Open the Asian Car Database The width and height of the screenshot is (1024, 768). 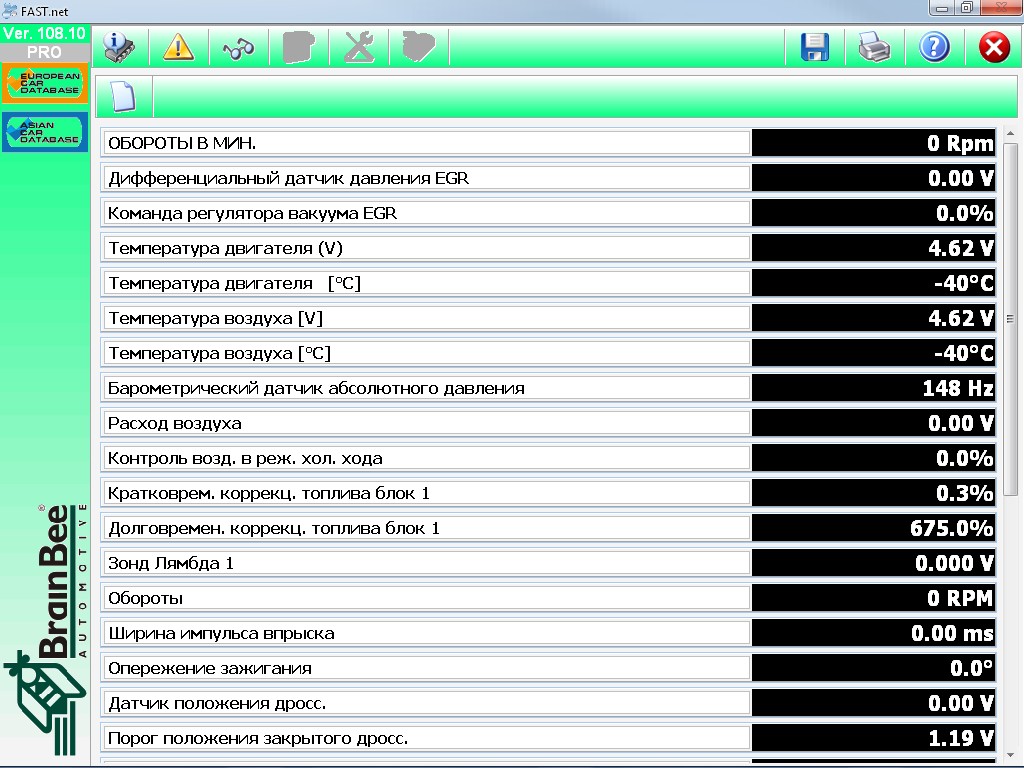45,132
